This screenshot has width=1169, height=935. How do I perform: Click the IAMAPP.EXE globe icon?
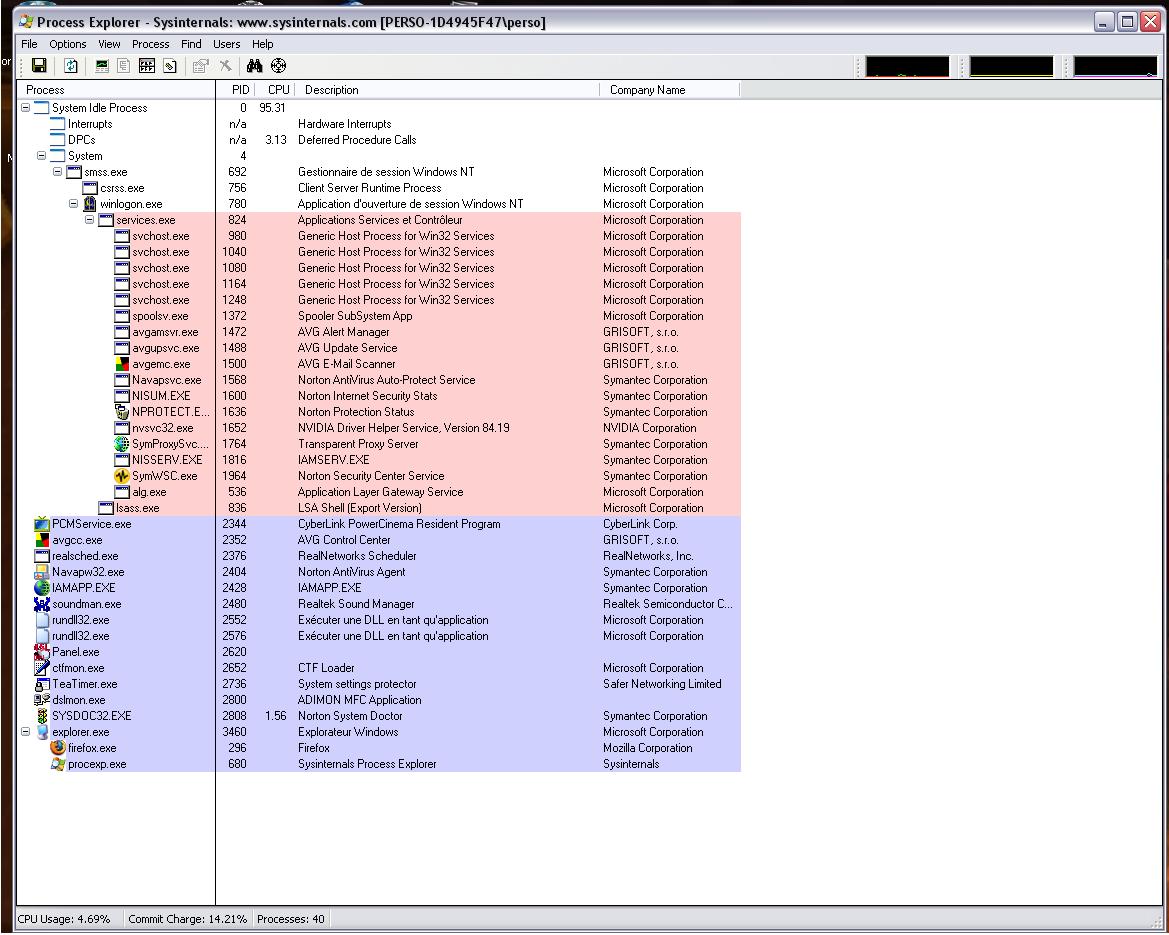point(42,588)
